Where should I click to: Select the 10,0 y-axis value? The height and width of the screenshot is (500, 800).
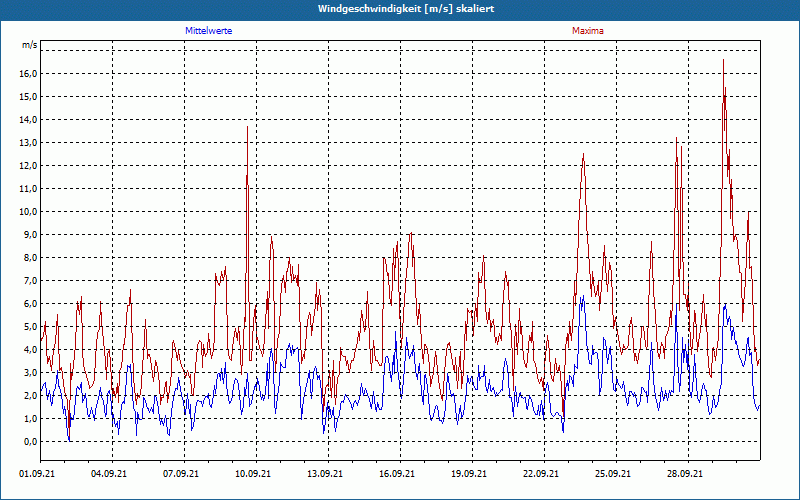(x=28, y=211)
